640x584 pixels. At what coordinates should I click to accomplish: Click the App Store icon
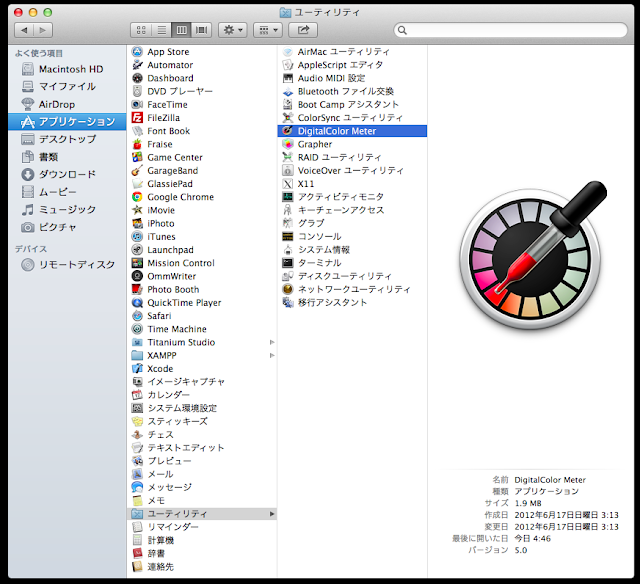(x=137, y=52)
